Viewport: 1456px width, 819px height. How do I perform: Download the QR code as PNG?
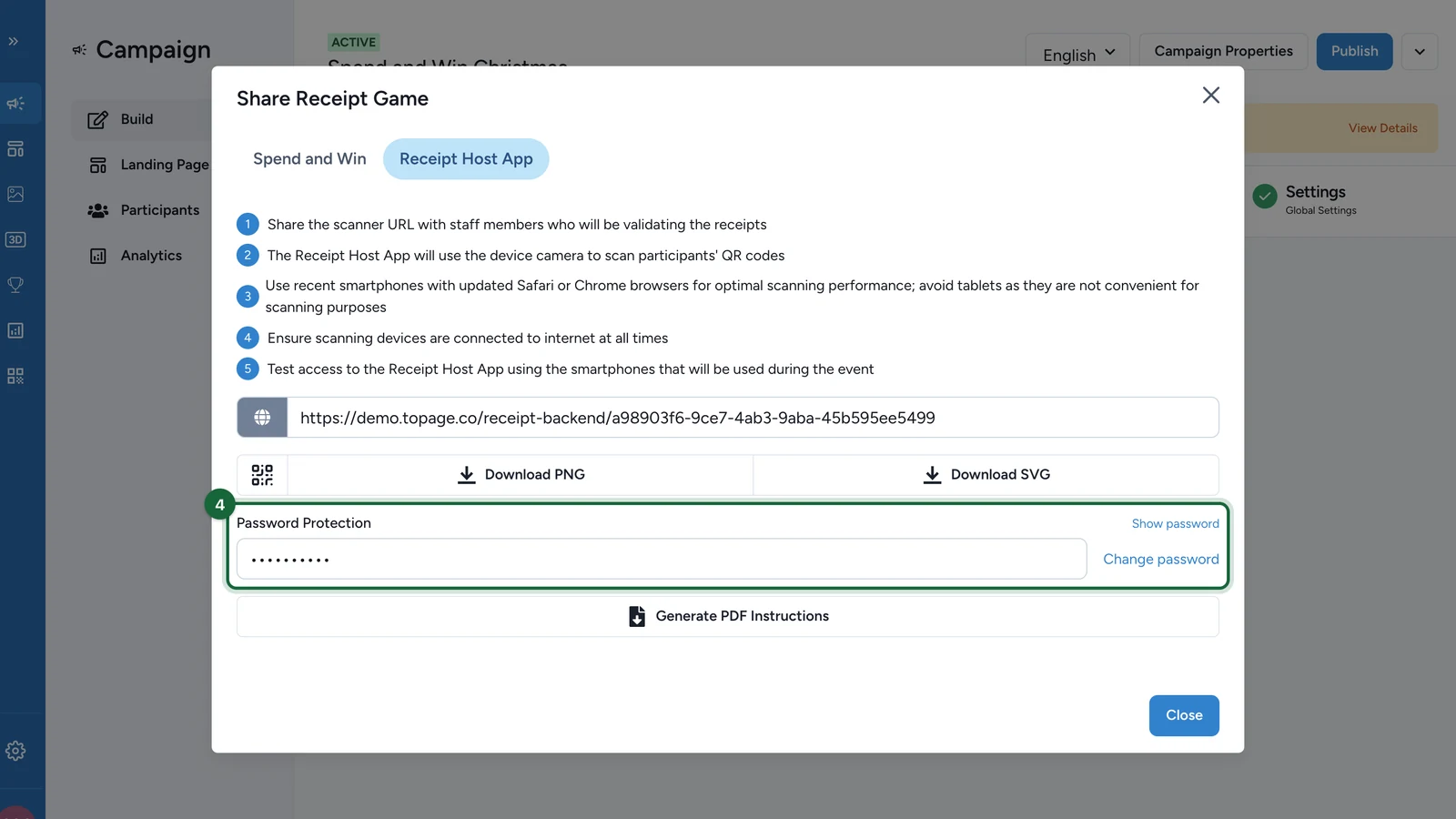click(x=521, y=475)
